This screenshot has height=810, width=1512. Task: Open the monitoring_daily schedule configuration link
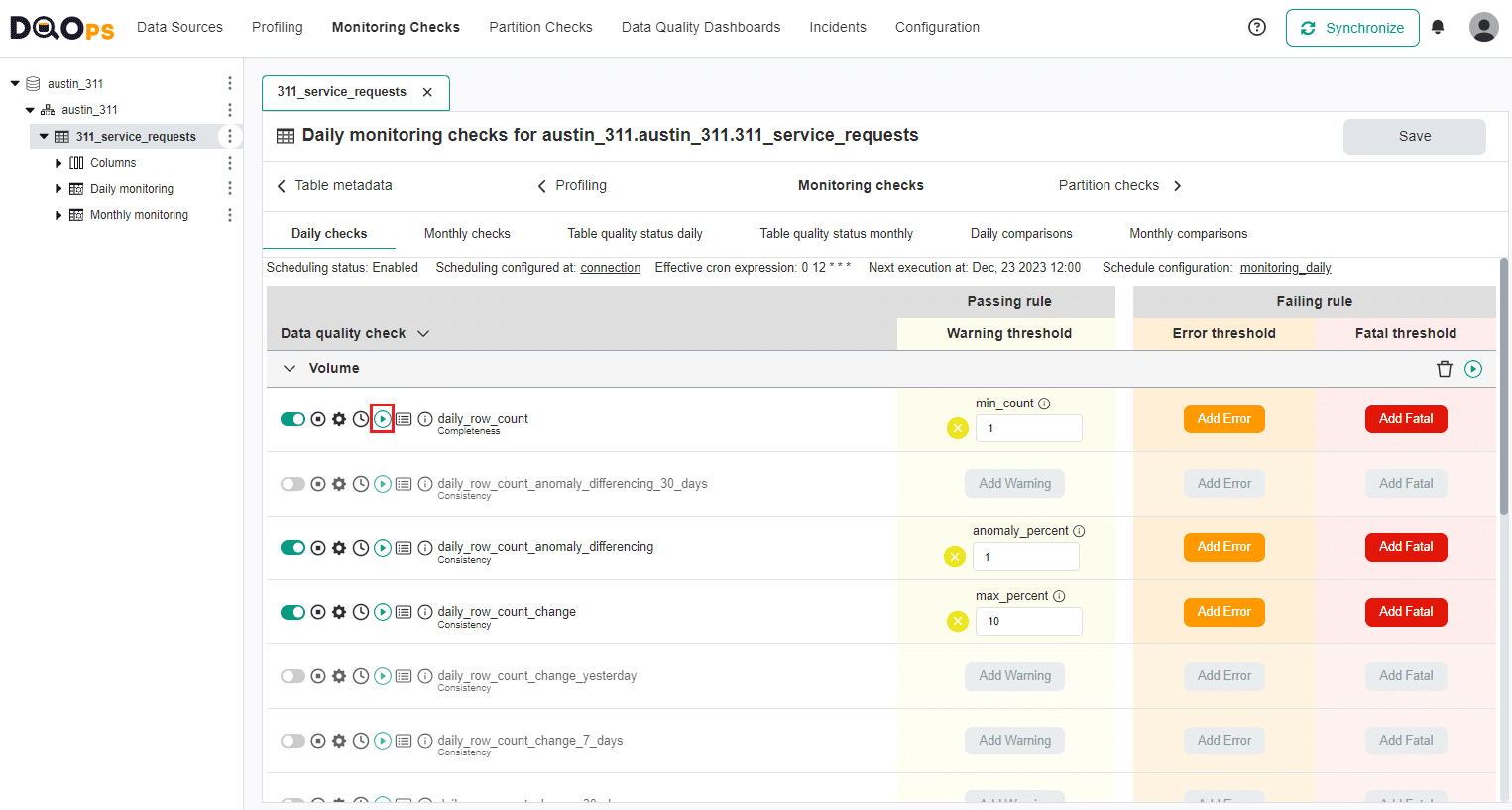coord(1285,267)
